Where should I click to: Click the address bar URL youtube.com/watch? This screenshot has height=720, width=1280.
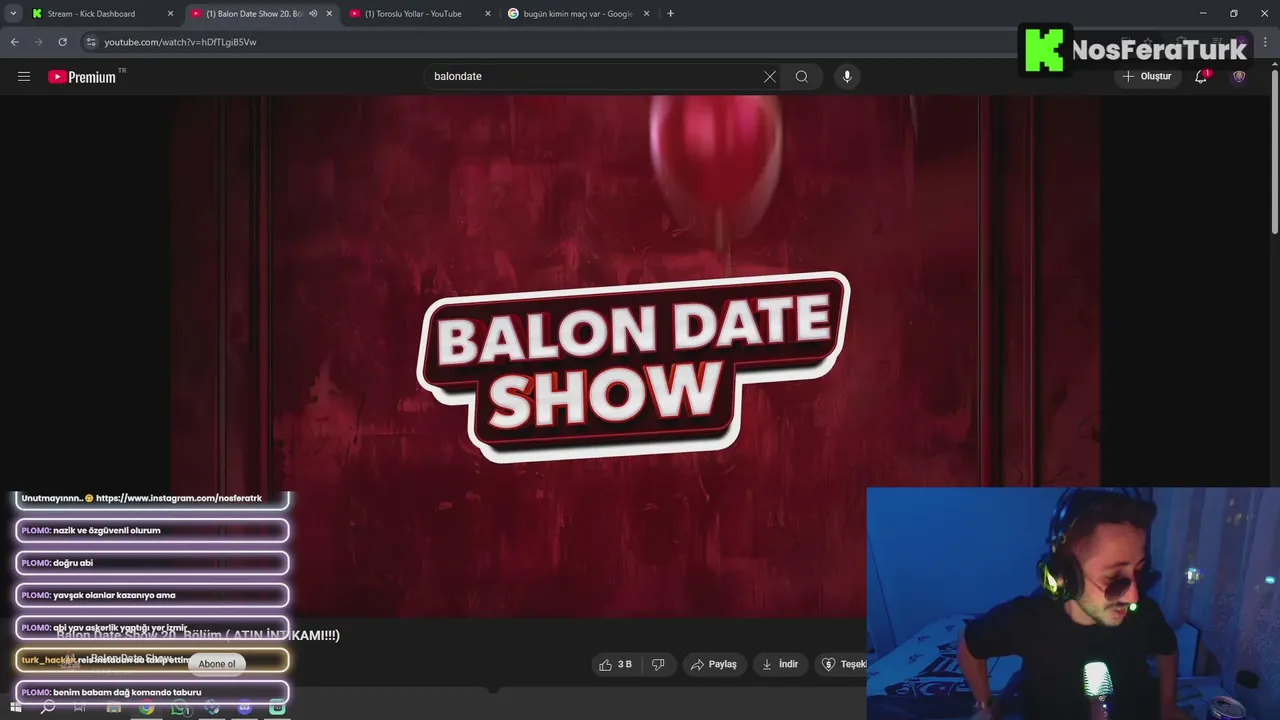pyautogui.click(x=180, y=42)
